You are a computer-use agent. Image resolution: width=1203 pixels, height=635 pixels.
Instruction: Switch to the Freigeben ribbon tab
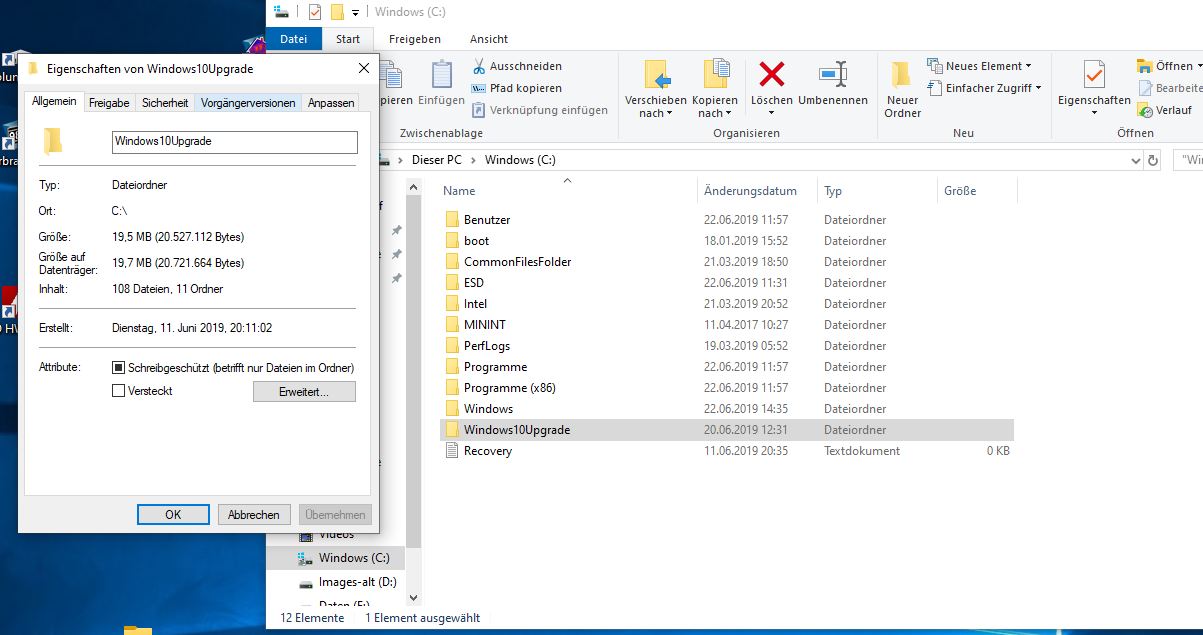click(x=415, y=39)
